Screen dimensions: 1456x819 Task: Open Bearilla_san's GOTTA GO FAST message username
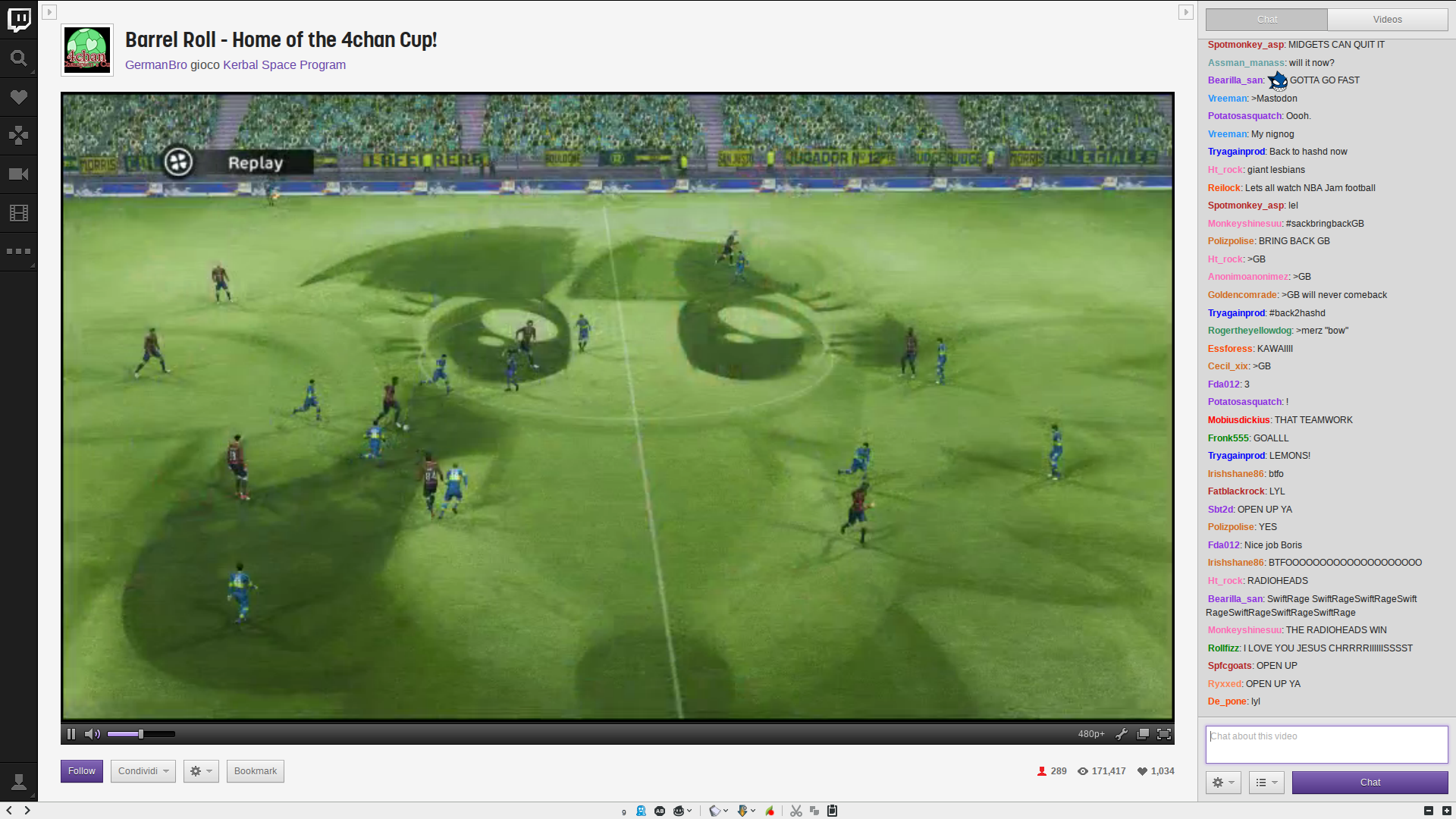click(1235, 80)
